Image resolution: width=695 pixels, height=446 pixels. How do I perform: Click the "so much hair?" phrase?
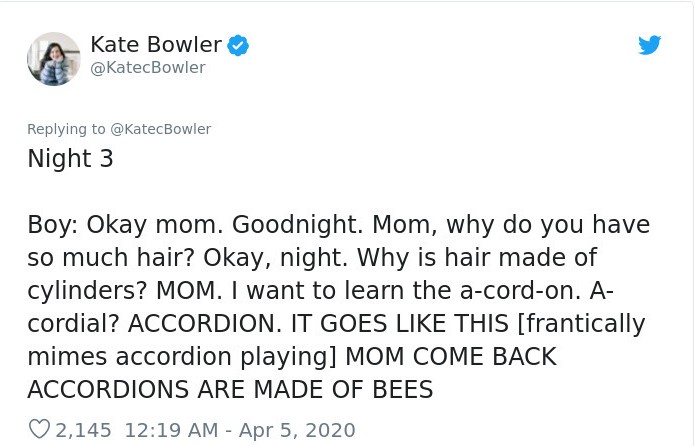(x=111, y=257)
